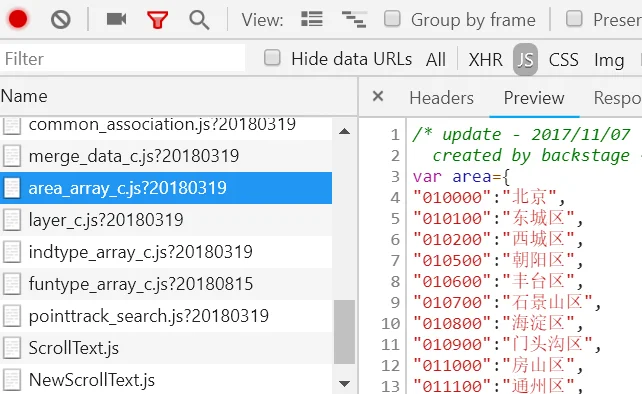Open the Response tab
642x394 pixels.
(617, 98)
